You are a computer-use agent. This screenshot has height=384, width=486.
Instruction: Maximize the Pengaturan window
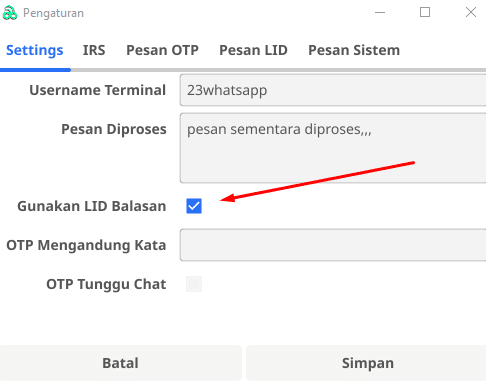(x=425, y=12)
